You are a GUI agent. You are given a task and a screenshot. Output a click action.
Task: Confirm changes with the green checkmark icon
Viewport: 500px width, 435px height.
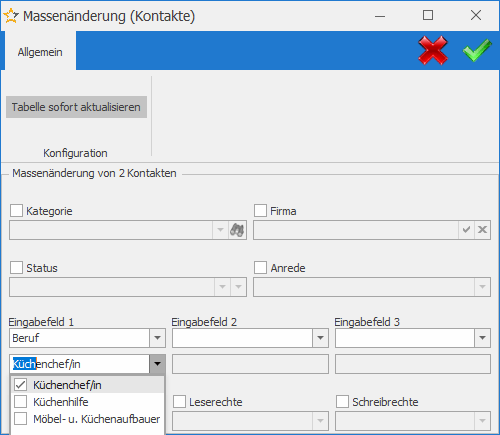pyautogui.click(x=477, y=50)
